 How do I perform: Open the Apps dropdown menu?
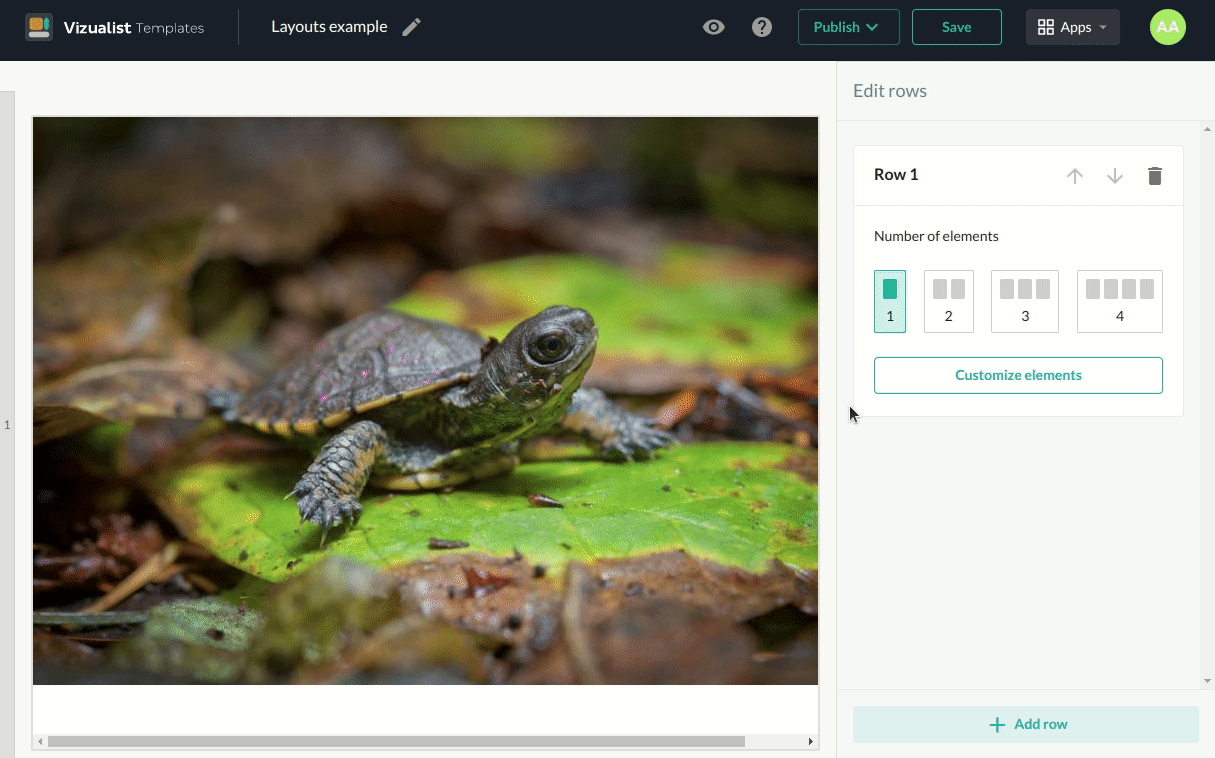(x=1072, y=27)
